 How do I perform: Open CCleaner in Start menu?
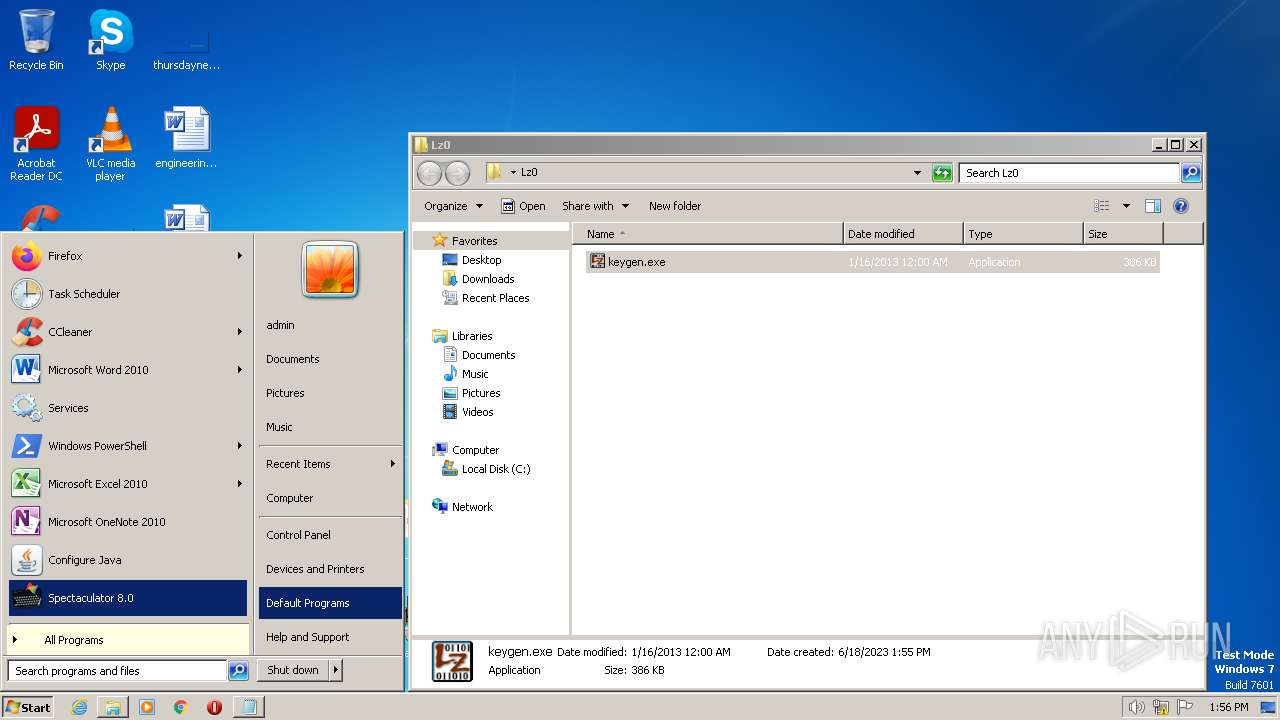tap(128, 332)
